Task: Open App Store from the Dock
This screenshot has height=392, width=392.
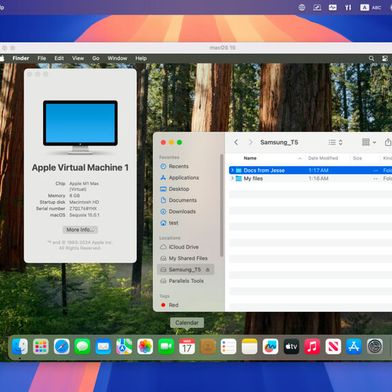Action: click(x=354, y=347)
